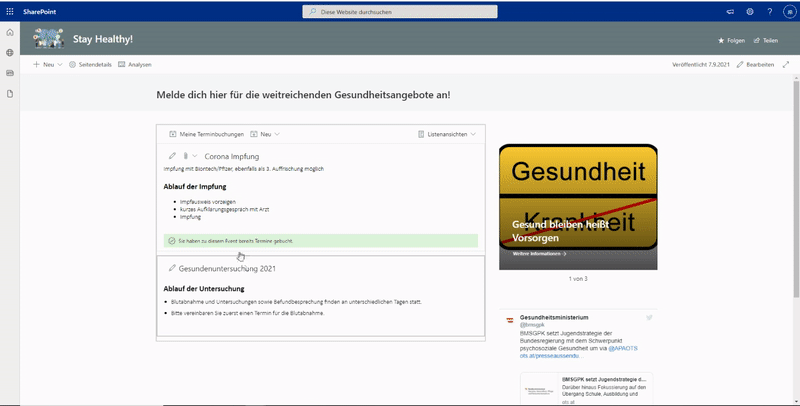Click the SharePoint title link
The image size is (800, 406).
[x=39, y=11]
